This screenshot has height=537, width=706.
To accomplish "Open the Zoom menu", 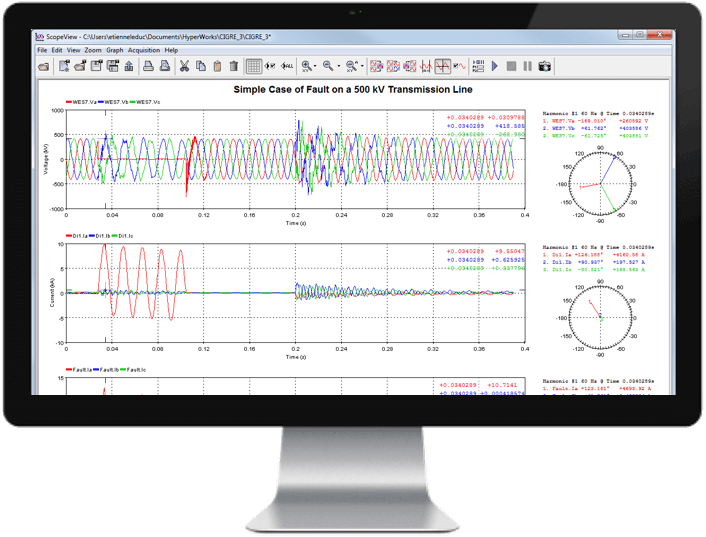I will [93, 50].
